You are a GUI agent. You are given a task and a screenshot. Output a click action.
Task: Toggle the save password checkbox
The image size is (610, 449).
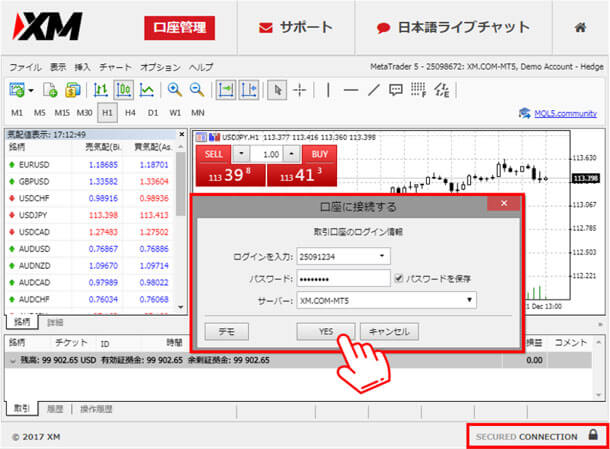pos(398,278)
